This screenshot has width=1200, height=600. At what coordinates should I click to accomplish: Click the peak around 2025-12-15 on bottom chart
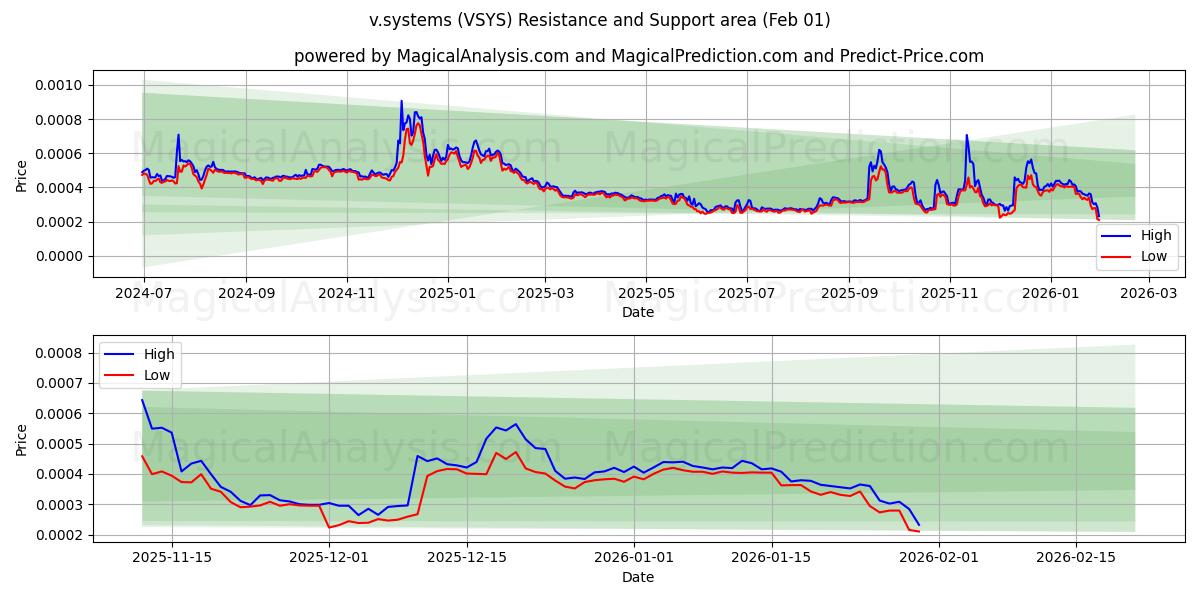pos(515,425)
